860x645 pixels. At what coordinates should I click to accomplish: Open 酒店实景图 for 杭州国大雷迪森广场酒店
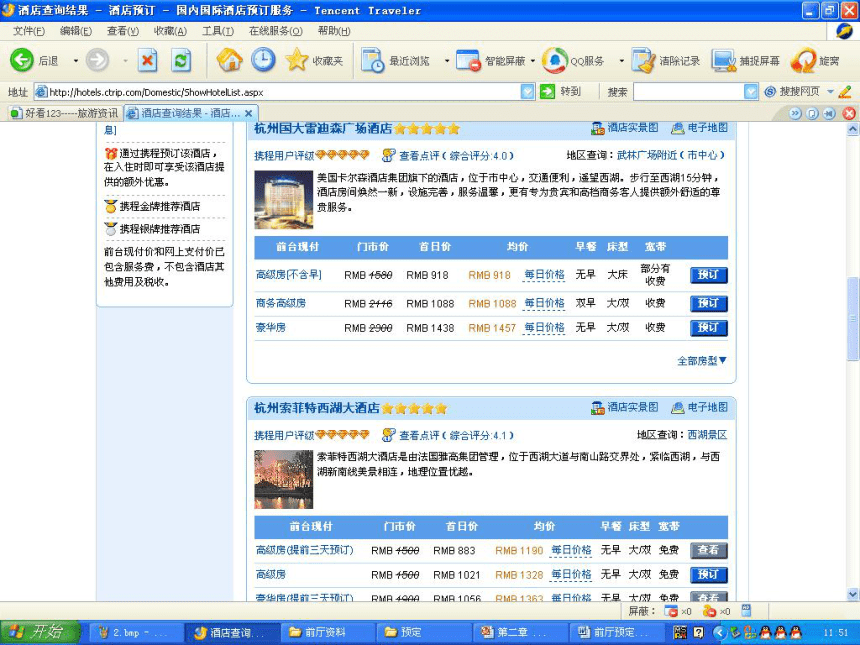[624, 128]
